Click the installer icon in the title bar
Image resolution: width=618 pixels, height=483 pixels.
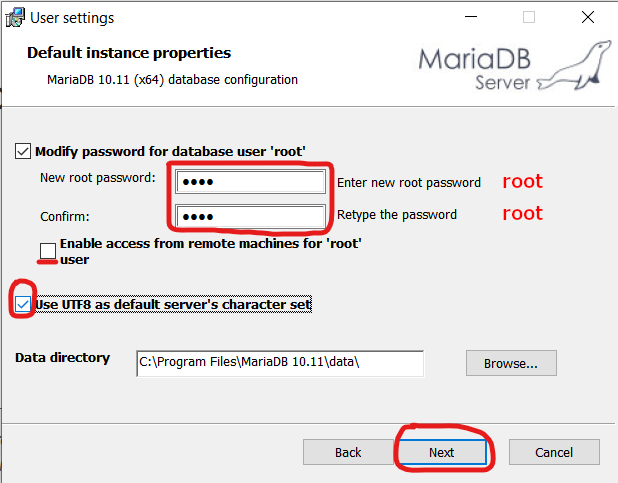coord(14,18)
